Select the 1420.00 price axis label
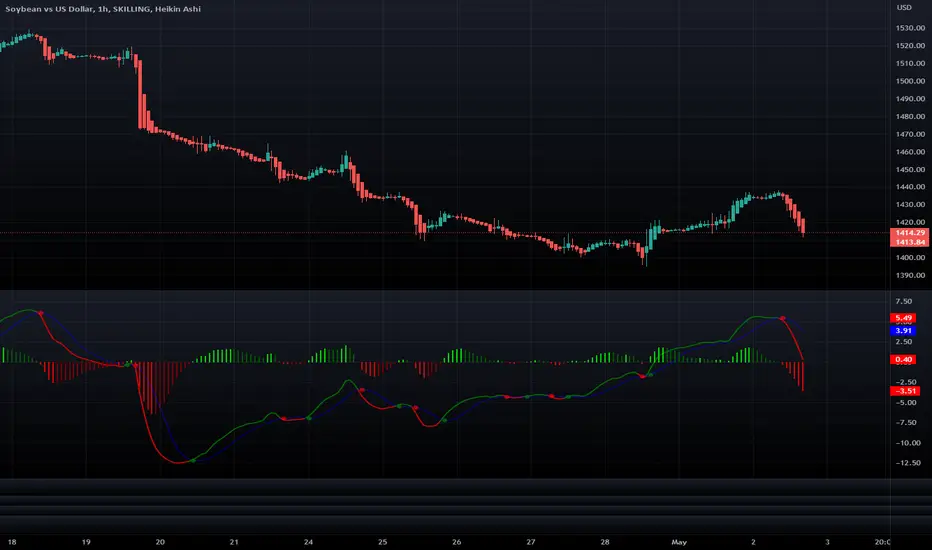 (x=910, y=222)
